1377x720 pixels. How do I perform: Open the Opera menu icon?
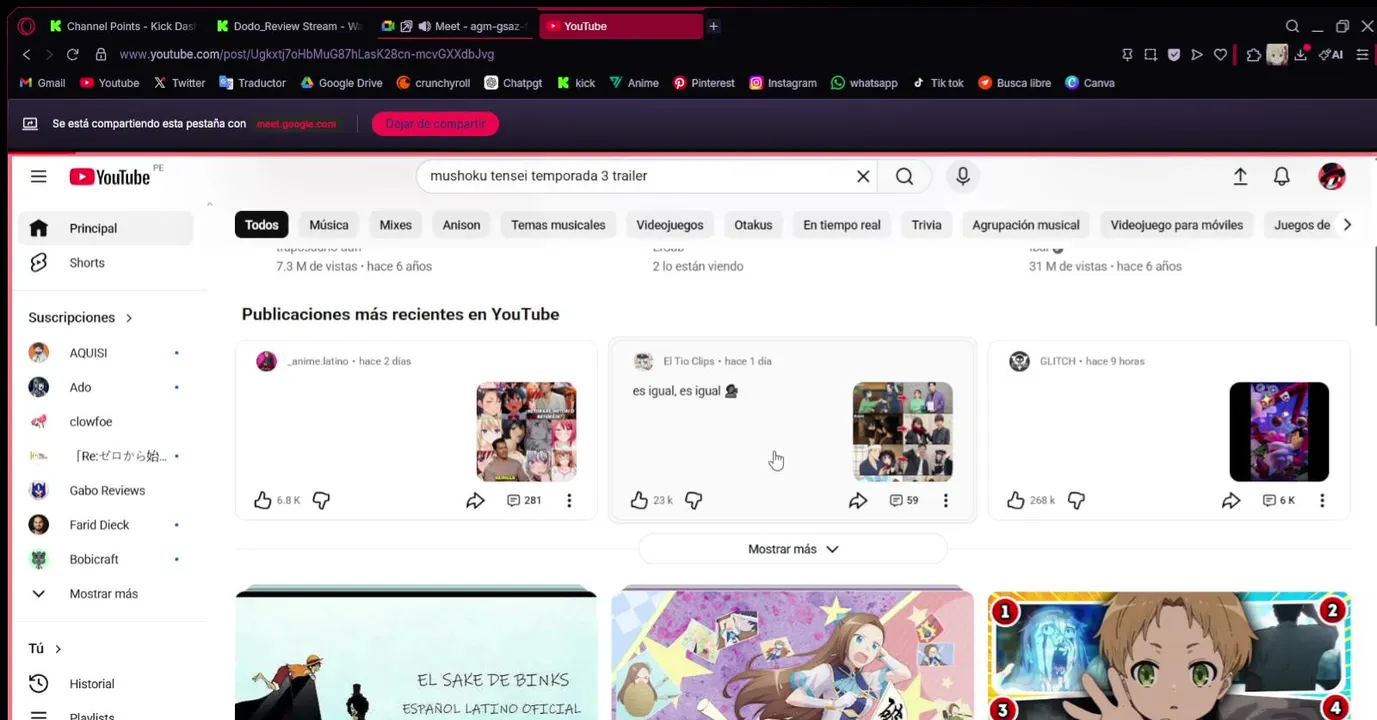tap(27, 26)
